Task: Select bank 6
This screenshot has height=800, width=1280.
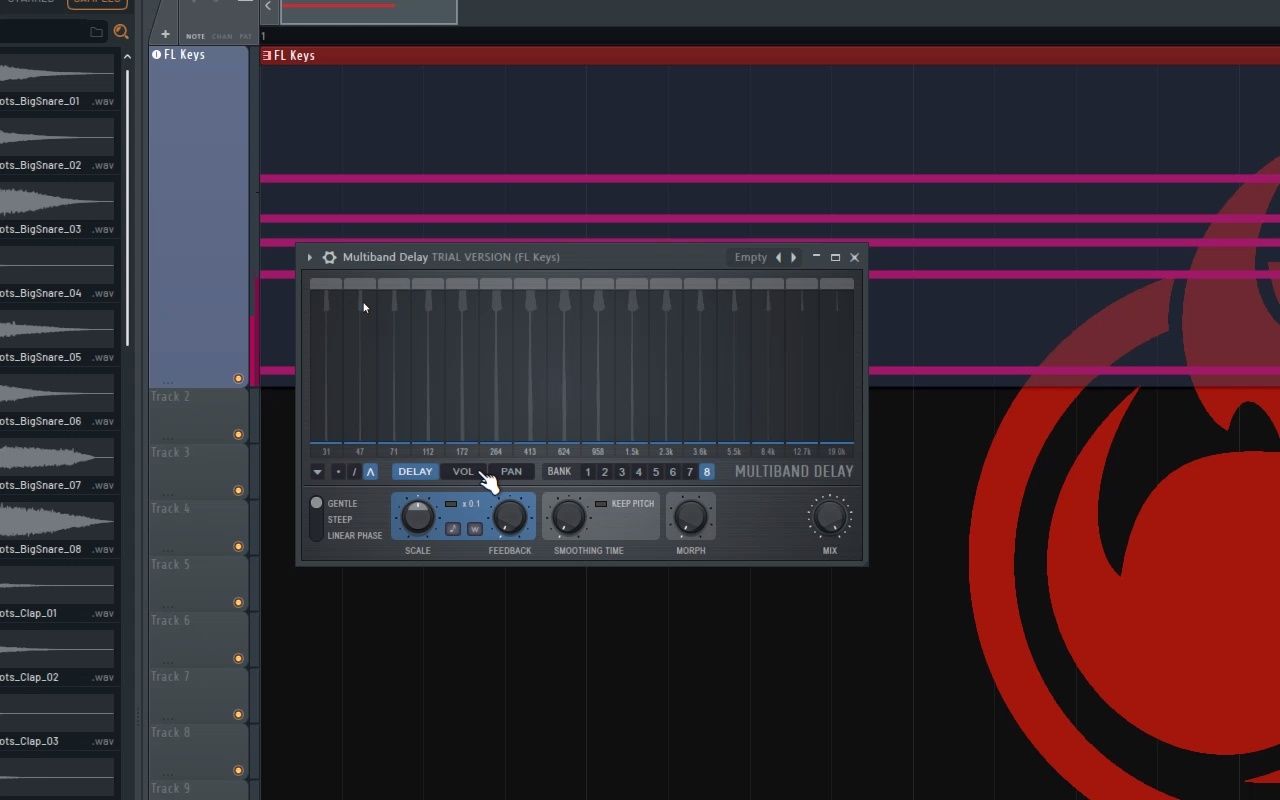Action: [673, 472]
